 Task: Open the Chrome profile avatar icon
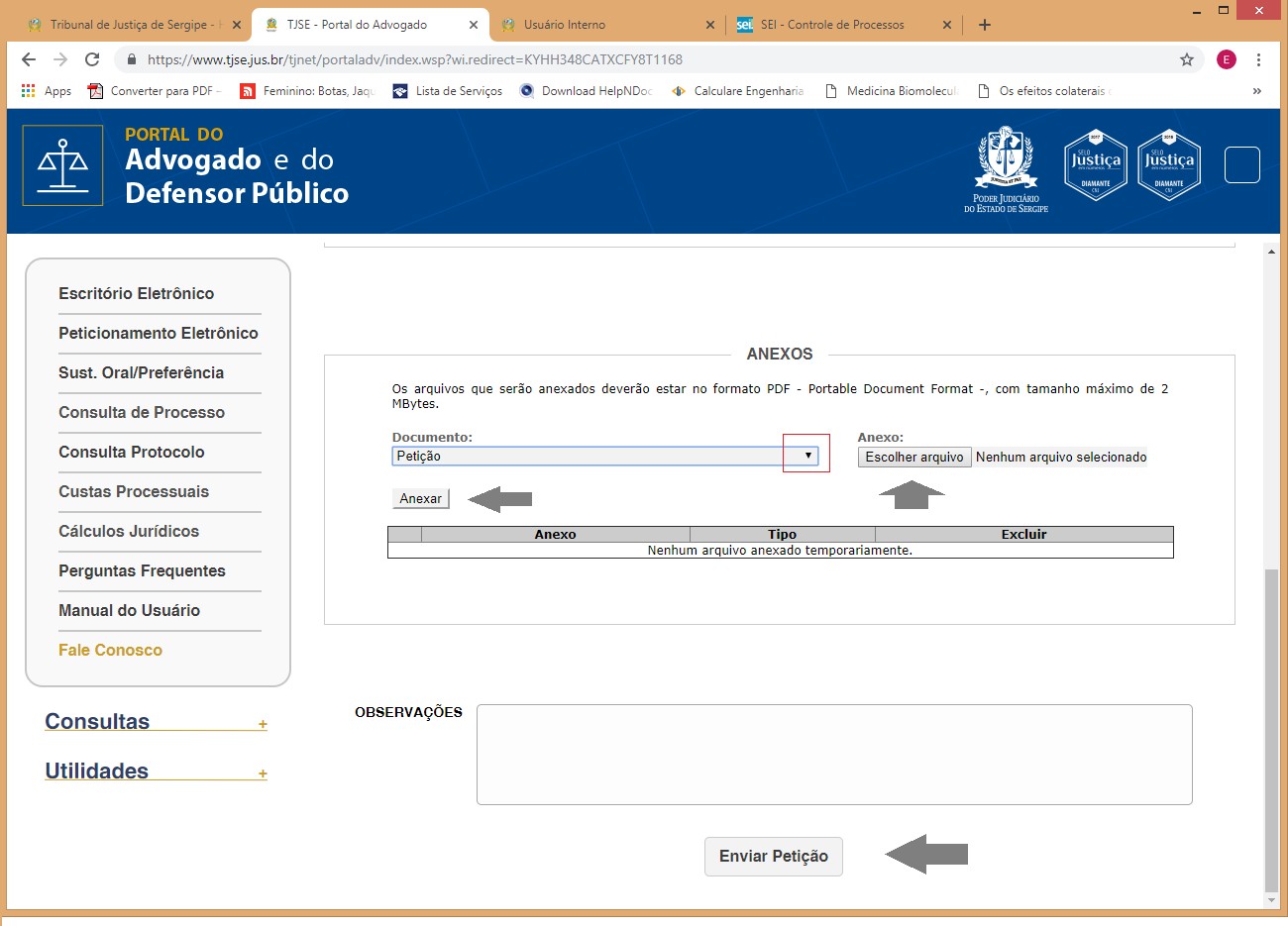click(1227, 59)
